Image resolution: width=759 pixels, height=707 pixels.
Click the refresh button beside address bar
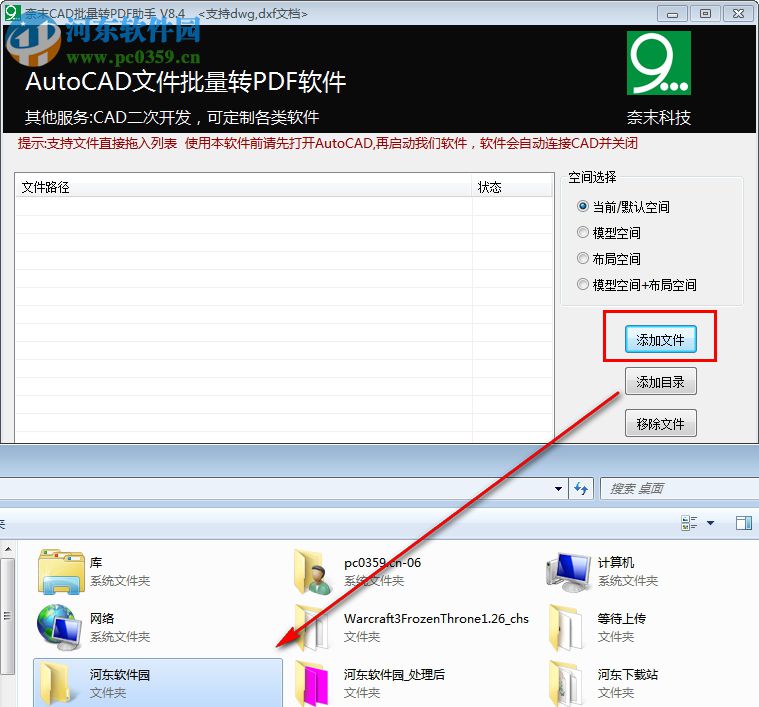point(581,488)
